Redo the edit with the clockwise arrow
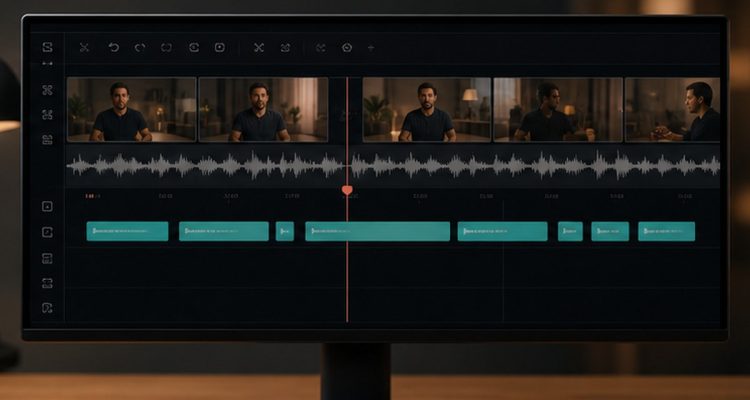 140,47
